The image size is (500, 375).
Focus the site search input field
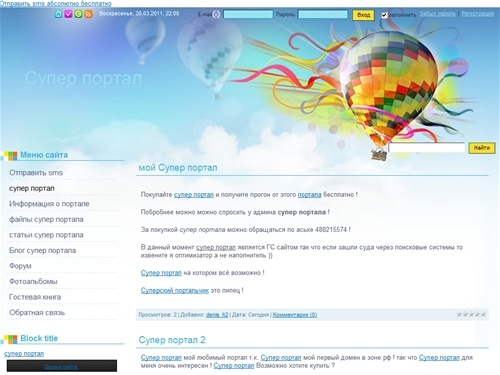[427, 148]
